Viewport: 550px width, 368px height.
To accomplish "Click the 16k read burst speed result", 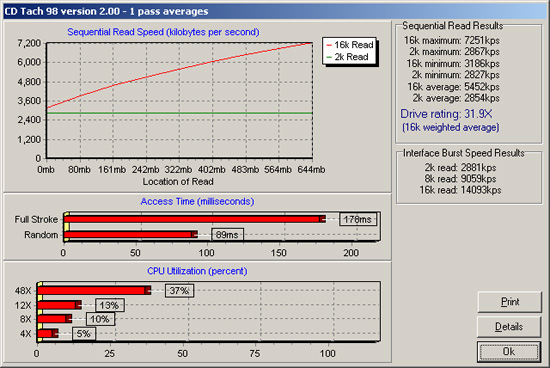I will 460,190.
